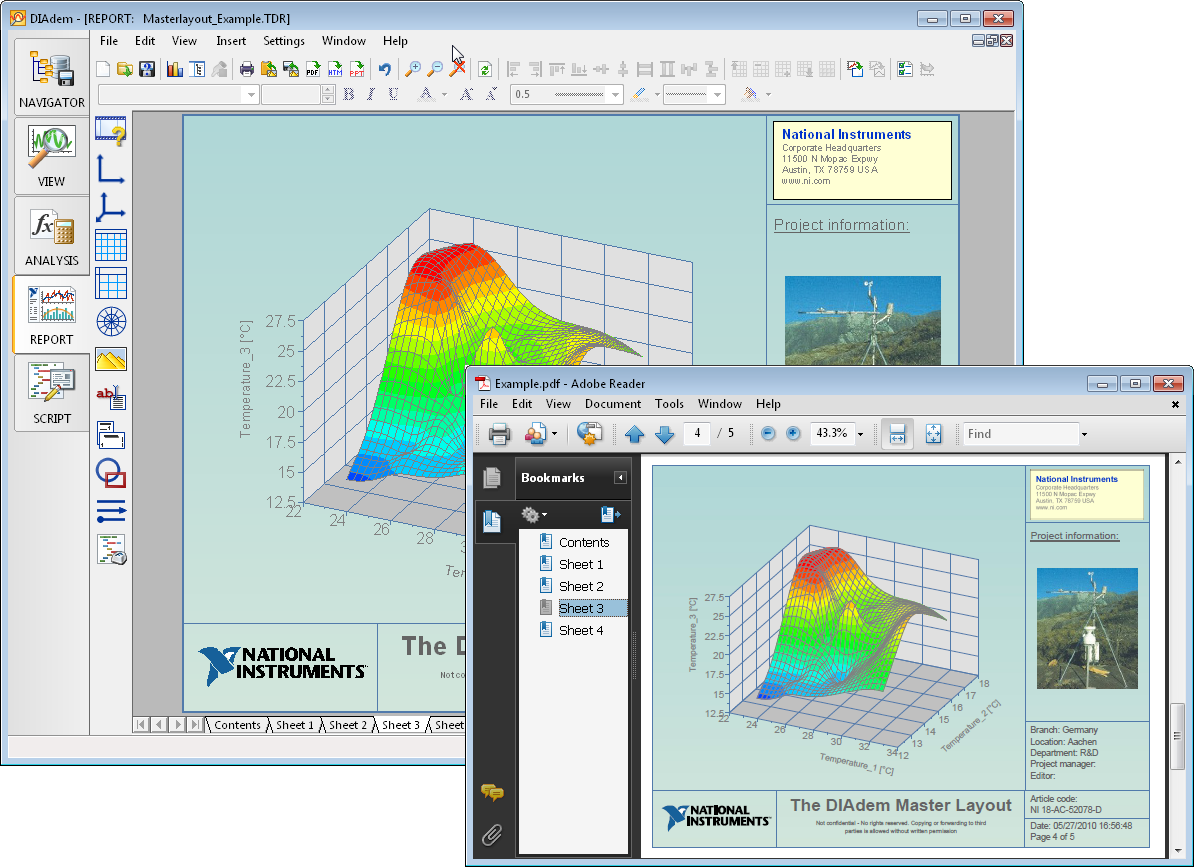Screen dimensions: 1195x868
Task: Select the Sheet 2 tab
Action: click(x=348, y=725)
